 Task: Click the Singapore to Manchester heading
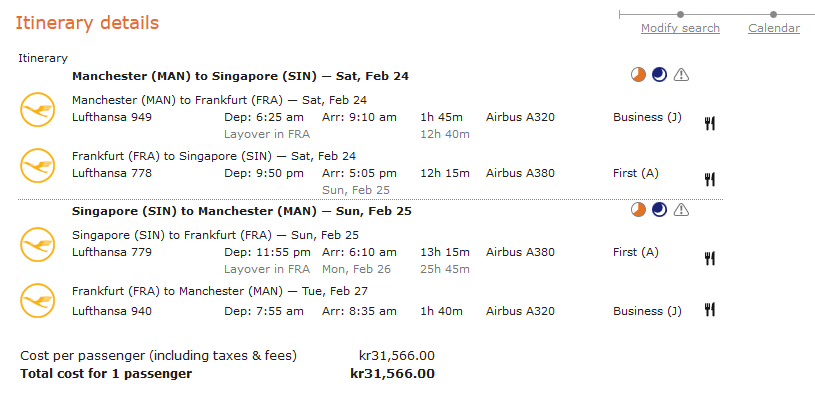(x=241, y=211)
